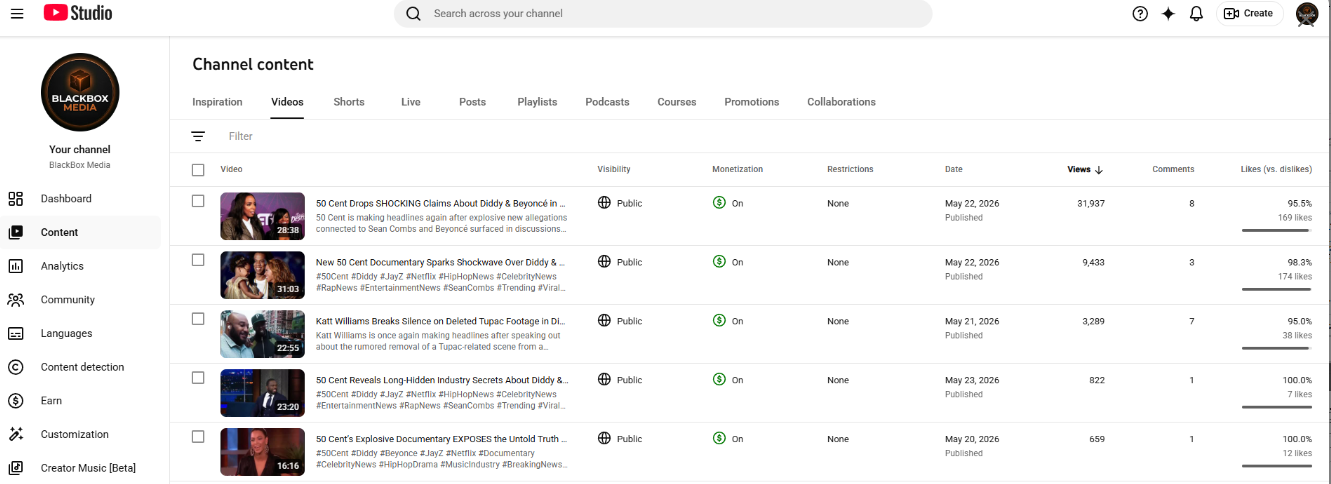1331x484 pixels.
Task: Check the box for '50 Cent Drops SHOCKING Claims' video
Action: coord(198,201)
